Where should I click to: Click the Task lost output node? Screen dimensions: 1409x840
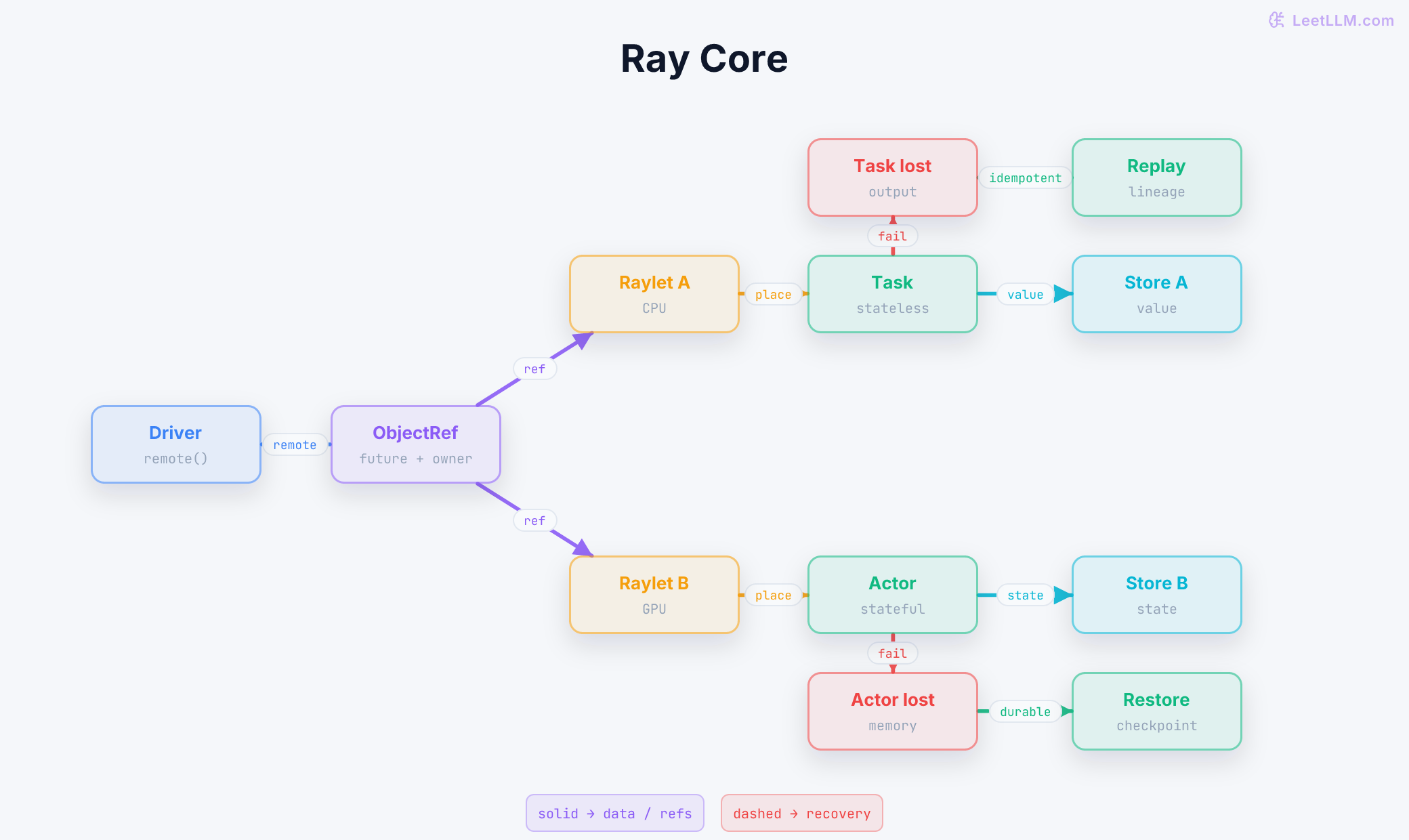pyautogui.click(x=893, y=177)
